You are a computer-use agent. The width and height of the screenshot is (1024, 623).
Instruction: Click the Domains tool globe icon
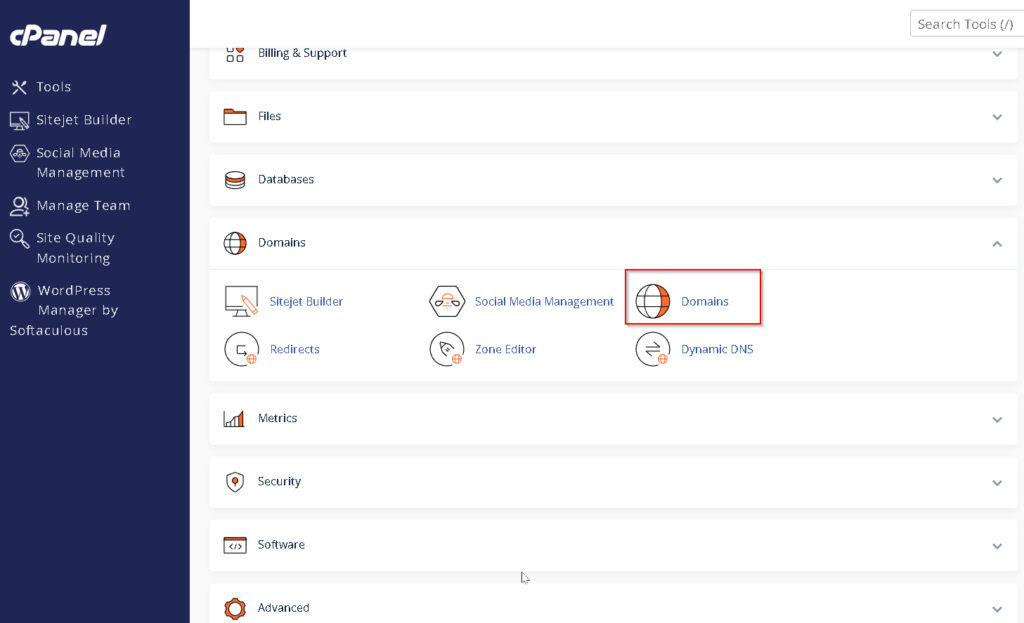tap(653, 301)
